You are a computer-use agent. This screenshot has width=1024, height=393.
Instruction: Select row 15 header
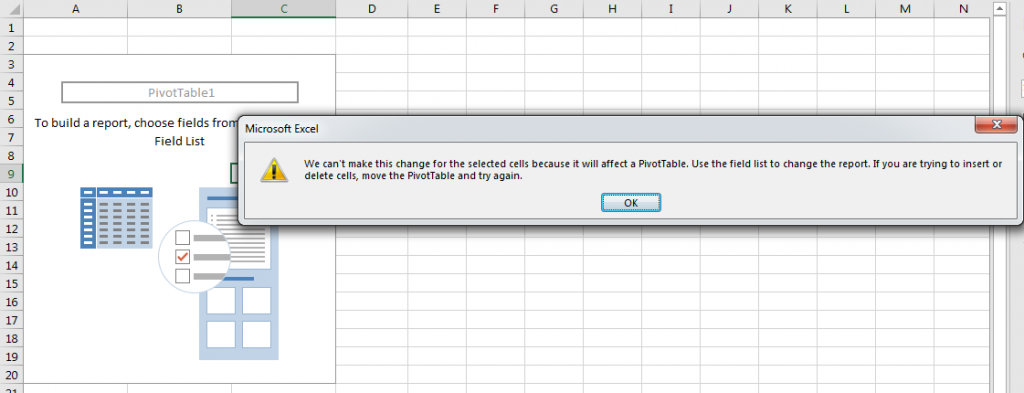(x=11, y=283)
